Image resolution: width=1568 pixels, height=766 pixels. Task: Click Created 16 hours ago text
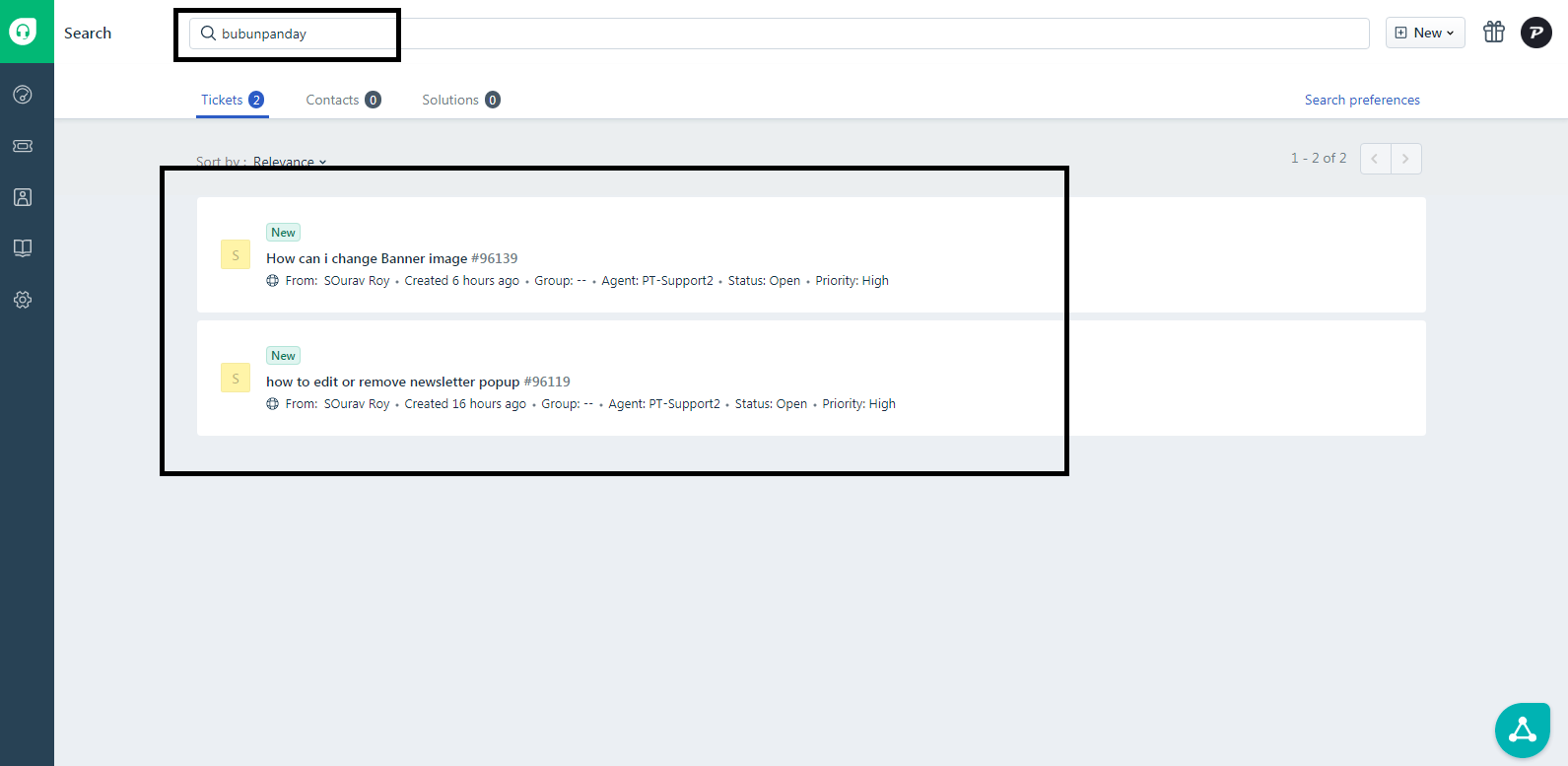tap(465, 404)
